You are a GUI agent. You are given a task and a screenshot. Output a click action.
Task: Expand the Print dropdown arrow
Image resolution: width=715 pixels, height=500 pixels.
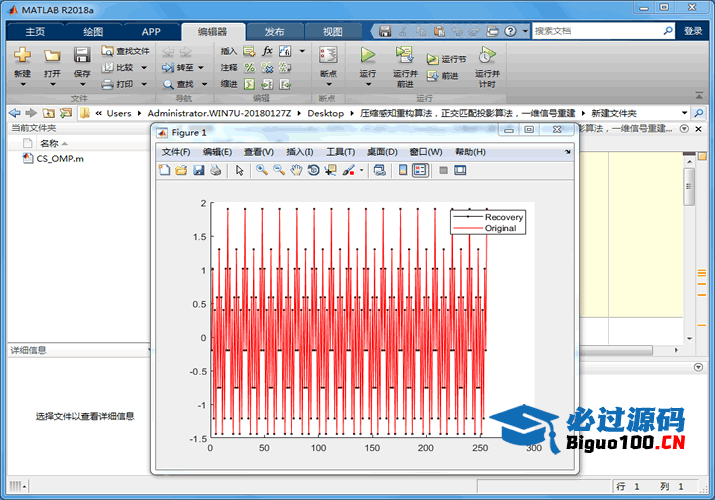[143, 85]
